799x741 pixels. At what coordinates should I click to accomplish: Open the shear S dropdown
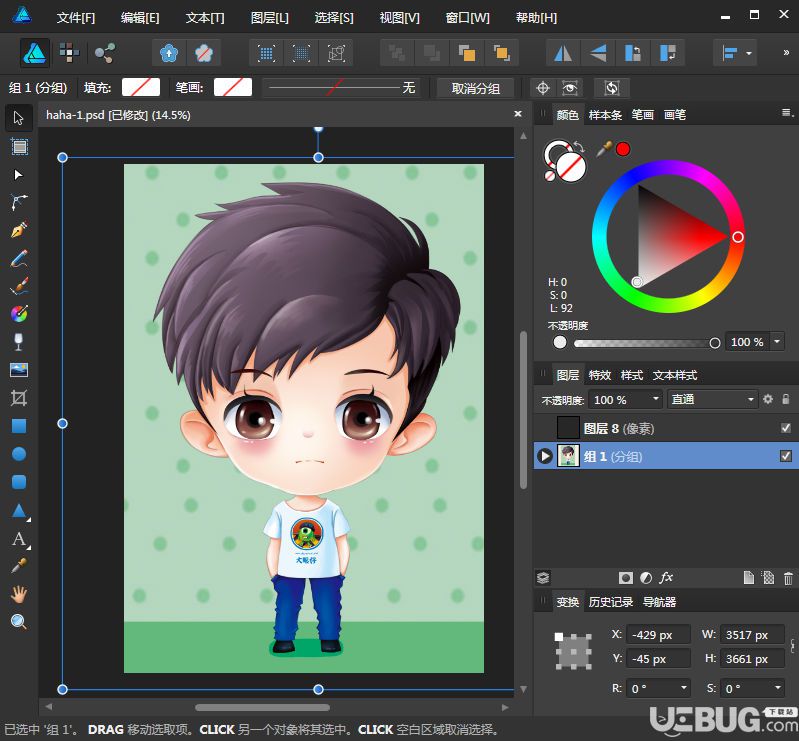pyautogui.click(x=778, y=688)
